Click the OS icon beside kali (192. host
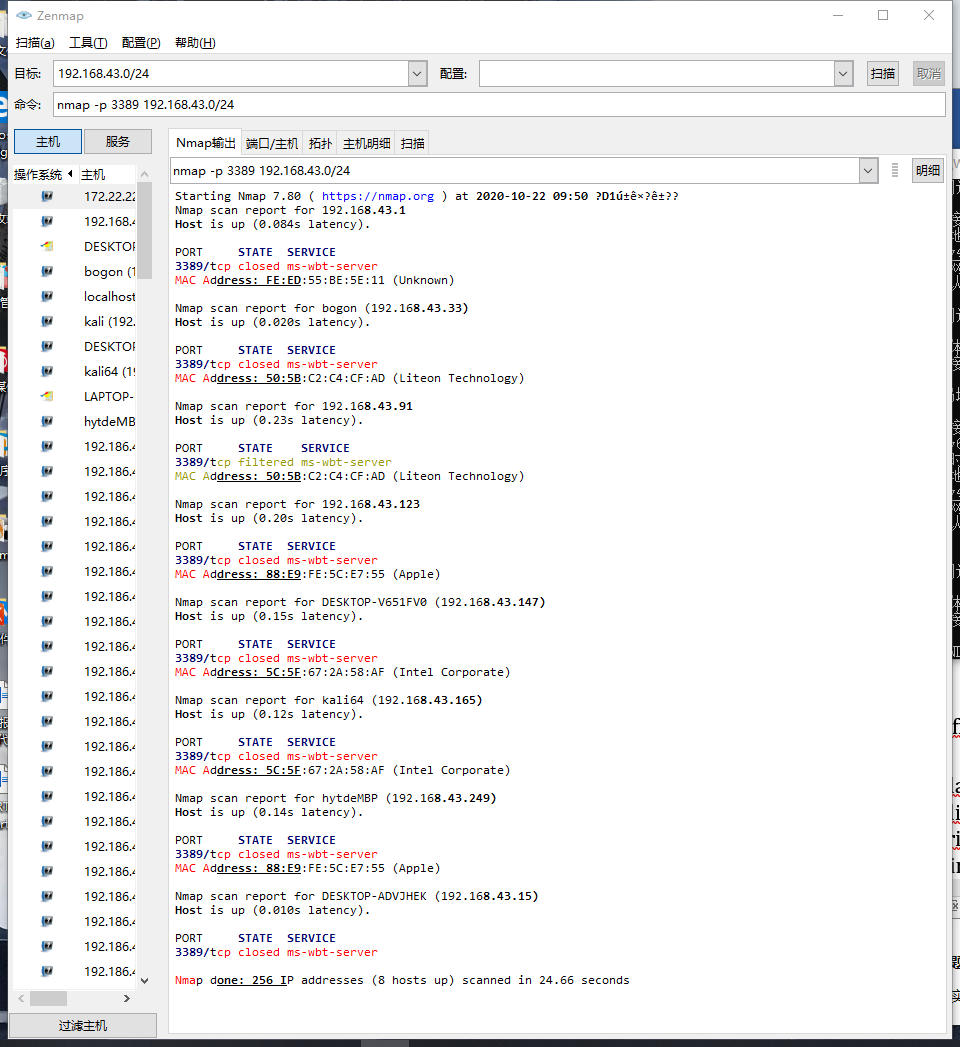The image size is (960, 1047). [47, 321]
